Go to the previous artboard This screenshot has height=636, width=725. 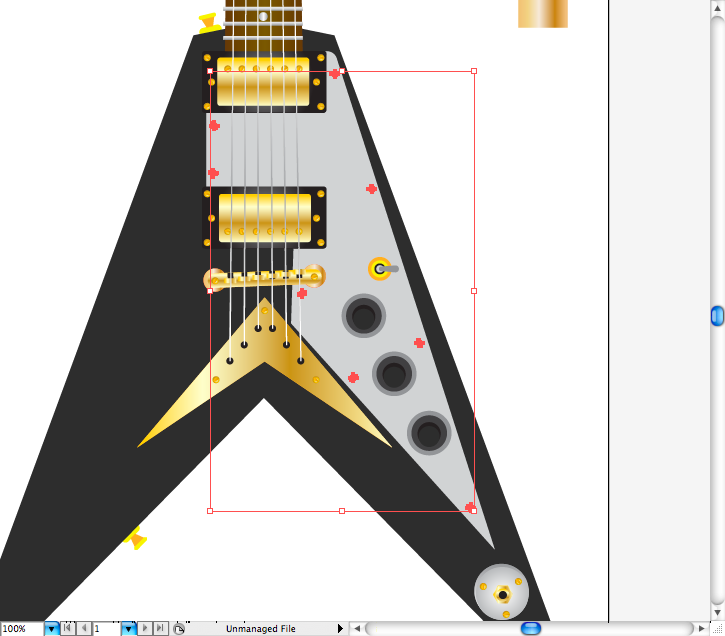[x=83, y=629]
